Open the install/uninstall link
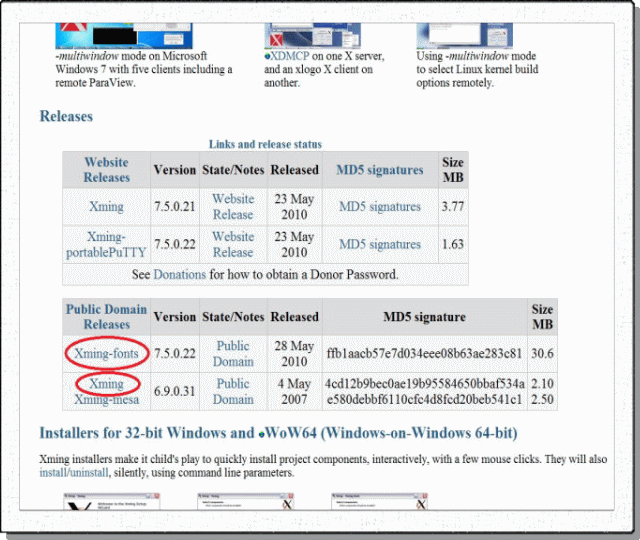This screenshot has width=640, height=540. coord(74,473)
